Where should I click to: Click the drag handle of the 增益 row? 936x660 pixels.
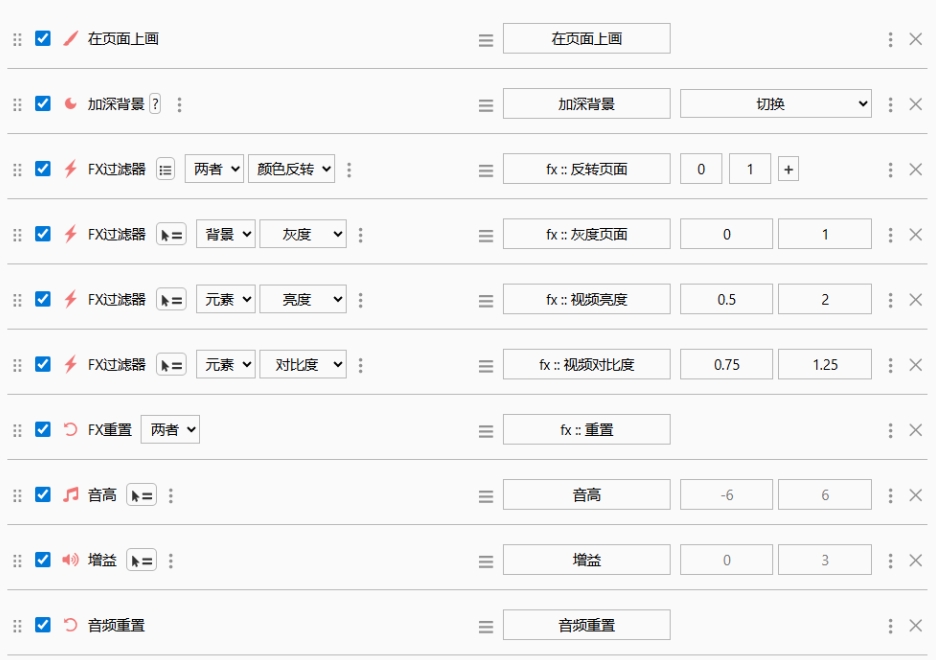pos(17,560)
